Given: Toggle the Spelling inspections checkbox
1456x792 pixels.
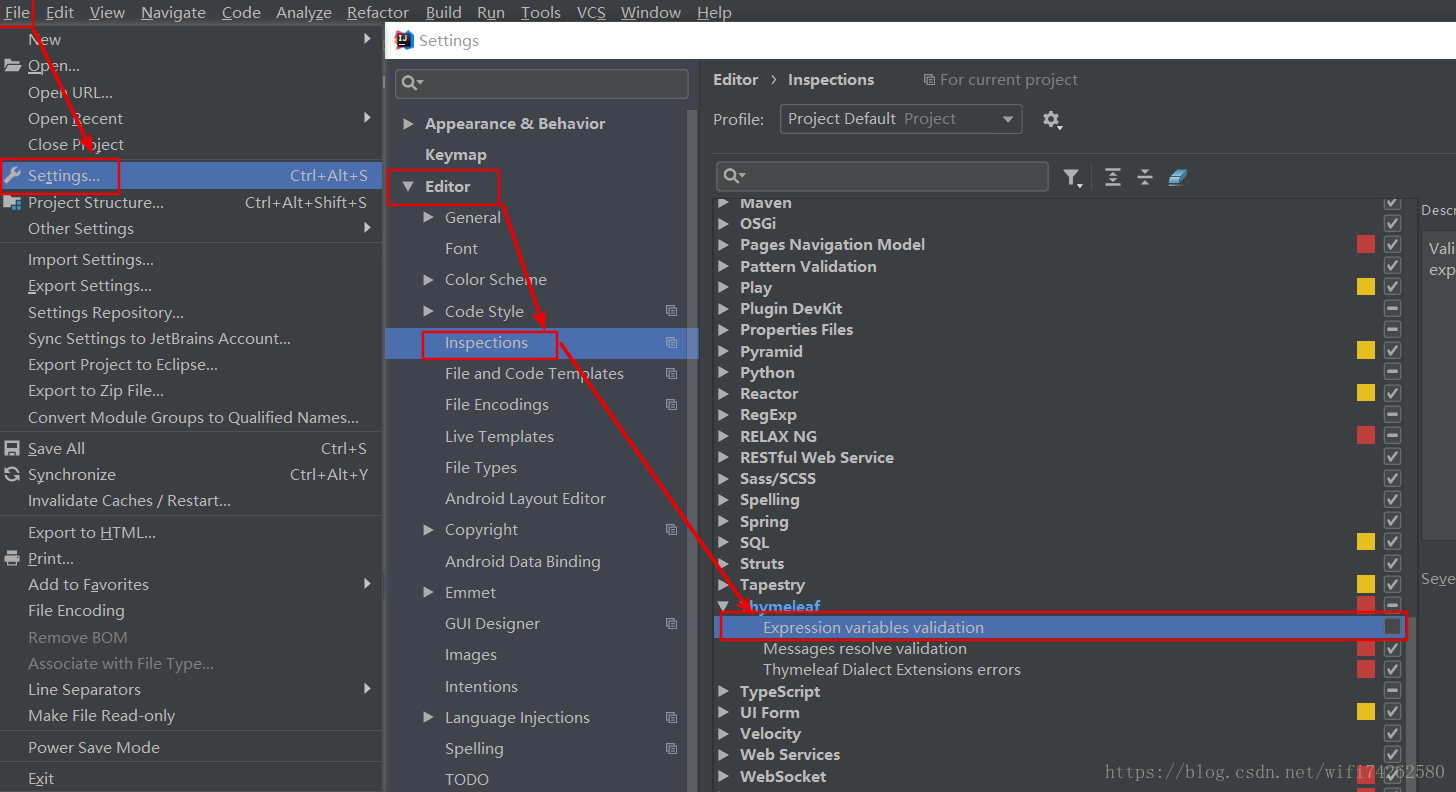Looking at the screenshot, I should click(x=1392, y=499).
